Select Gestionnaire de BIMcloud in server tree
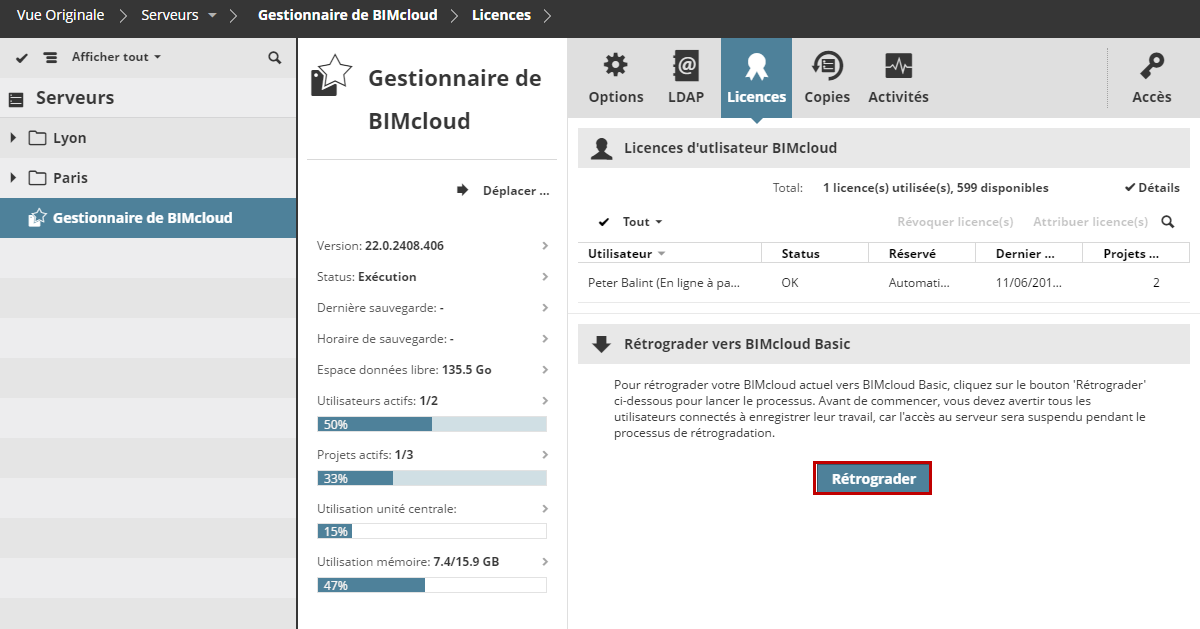The height and width of the screenshot is (629, 1200). tap(148, 218)
